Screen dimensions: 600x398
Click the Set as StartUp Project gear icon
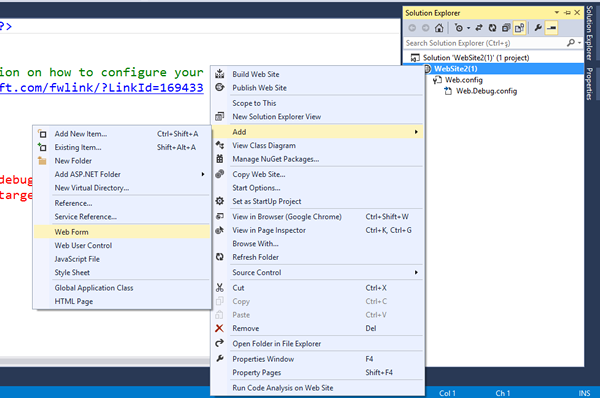[220, 201]
